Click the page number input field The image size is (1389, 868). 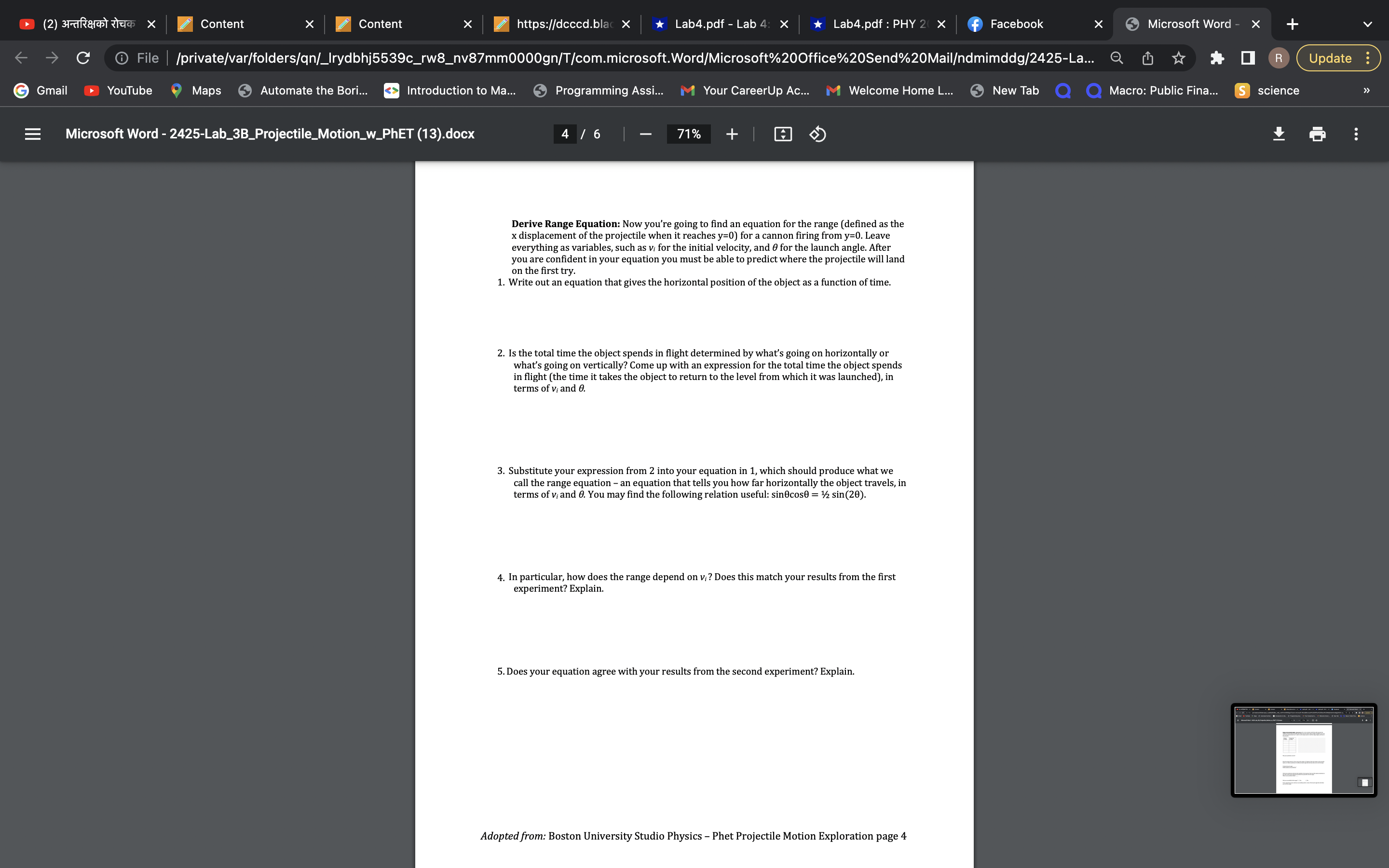(x=564, y=134)
